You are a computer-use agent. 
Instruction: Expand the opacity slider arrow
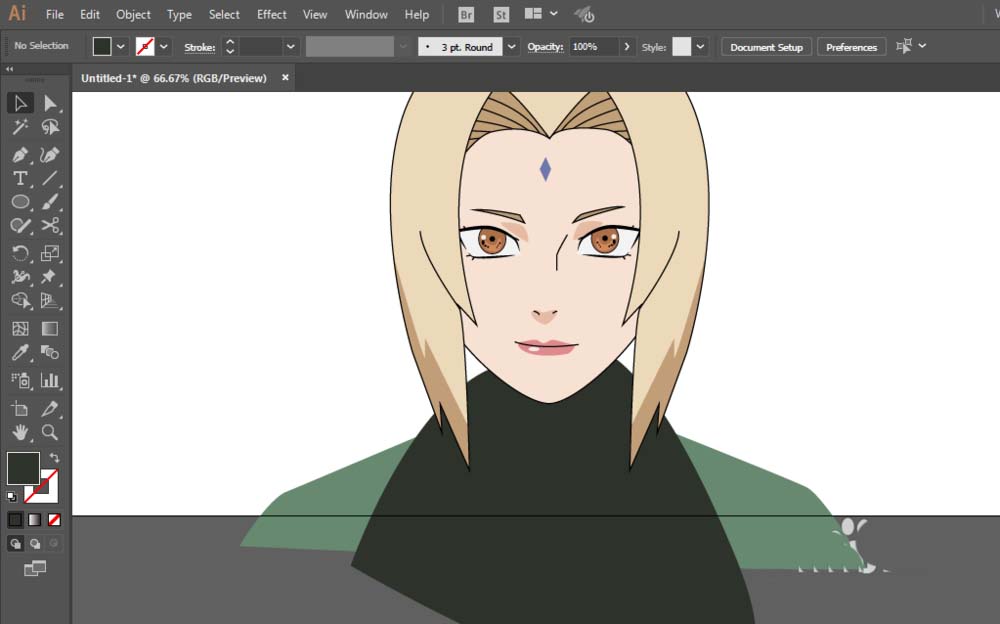(627, 47)
